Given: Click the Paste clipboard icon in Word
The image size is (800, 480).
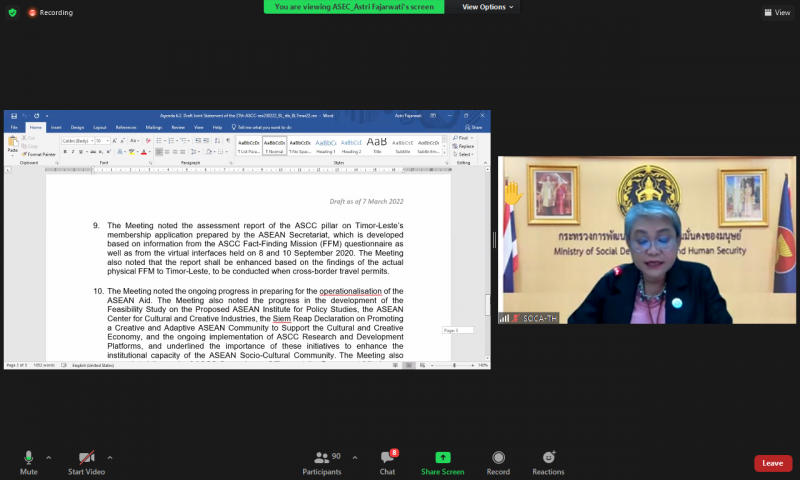Looking at the screenshot, I should [13, 141].
